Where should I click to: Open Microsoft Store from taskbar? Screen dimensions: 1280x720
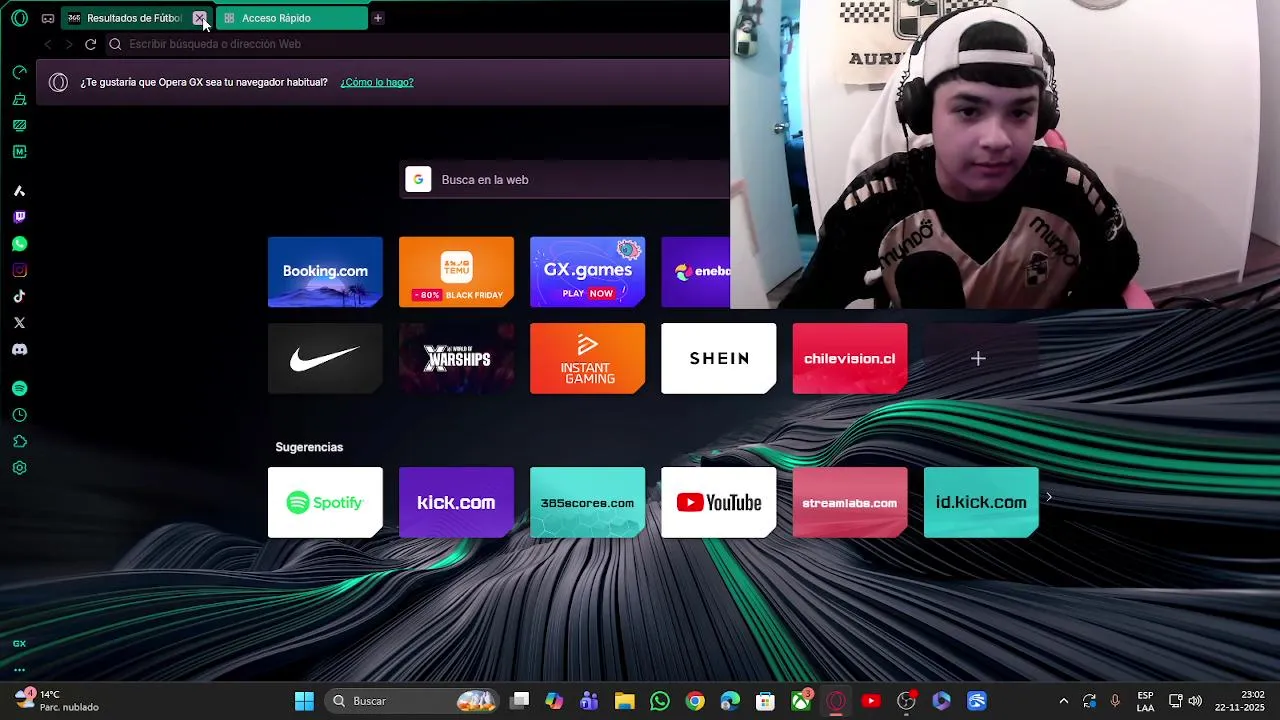765,701
